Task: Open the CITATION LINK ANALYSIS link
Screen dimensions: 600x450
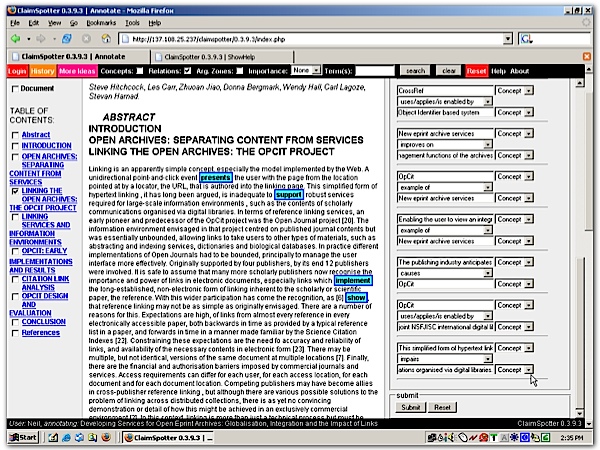Action: (x=45, y=283)
